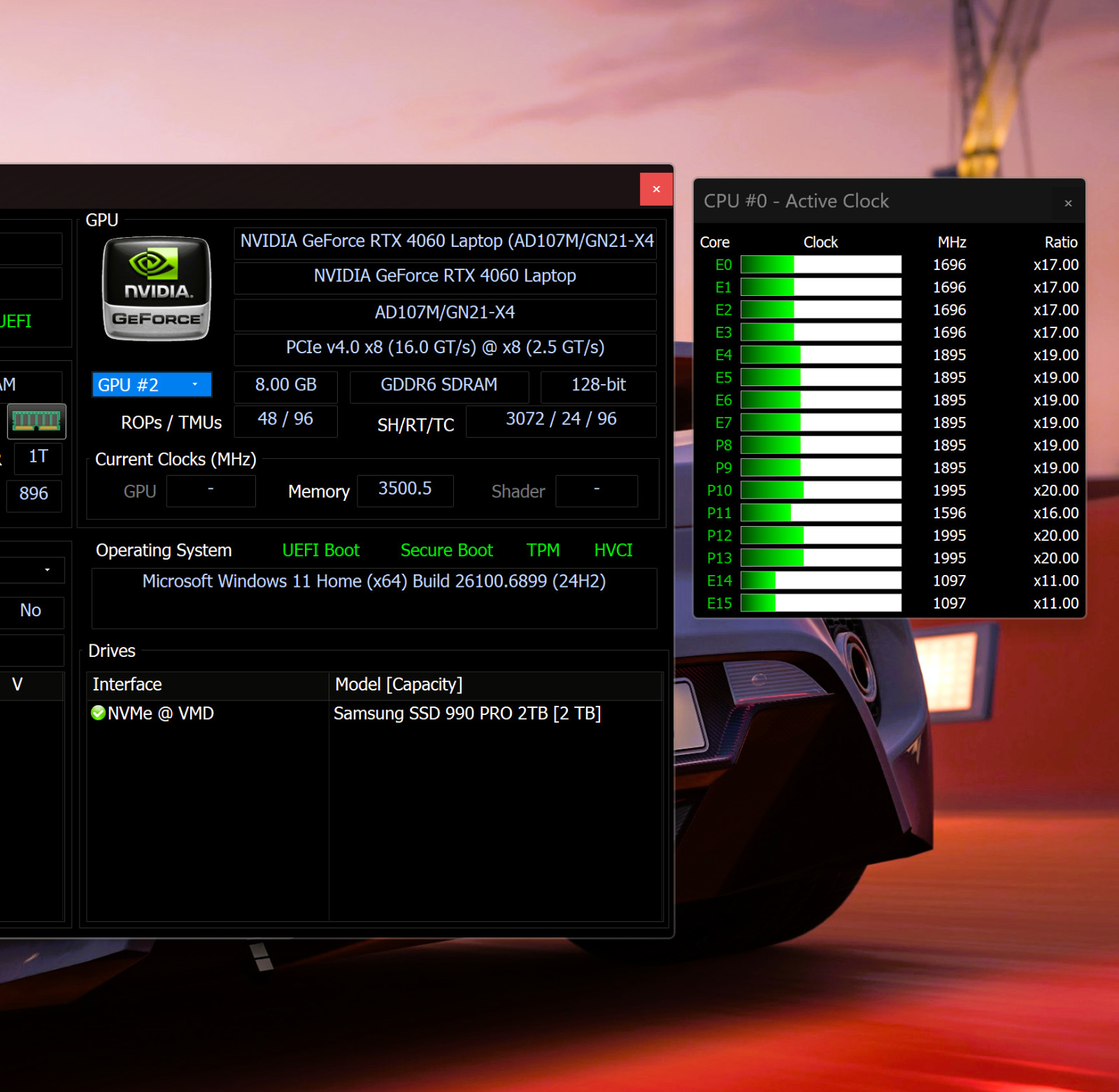Screen dimensions: 1119x1092
Task: Click the green memory module icon
Action: point(36,421)
